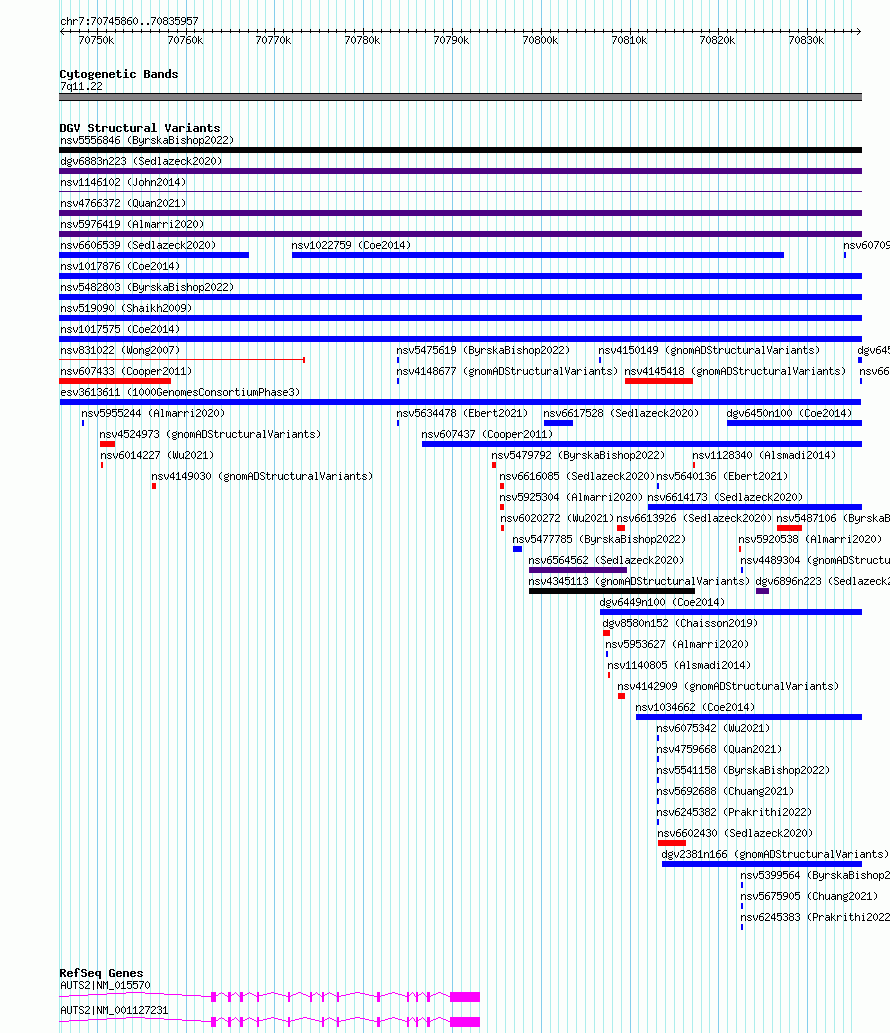Click nsv6075342 (Wu2021) label
The width and height of the screenshot is (890, 1033).
pyautogui.click(x=713, y=731)
